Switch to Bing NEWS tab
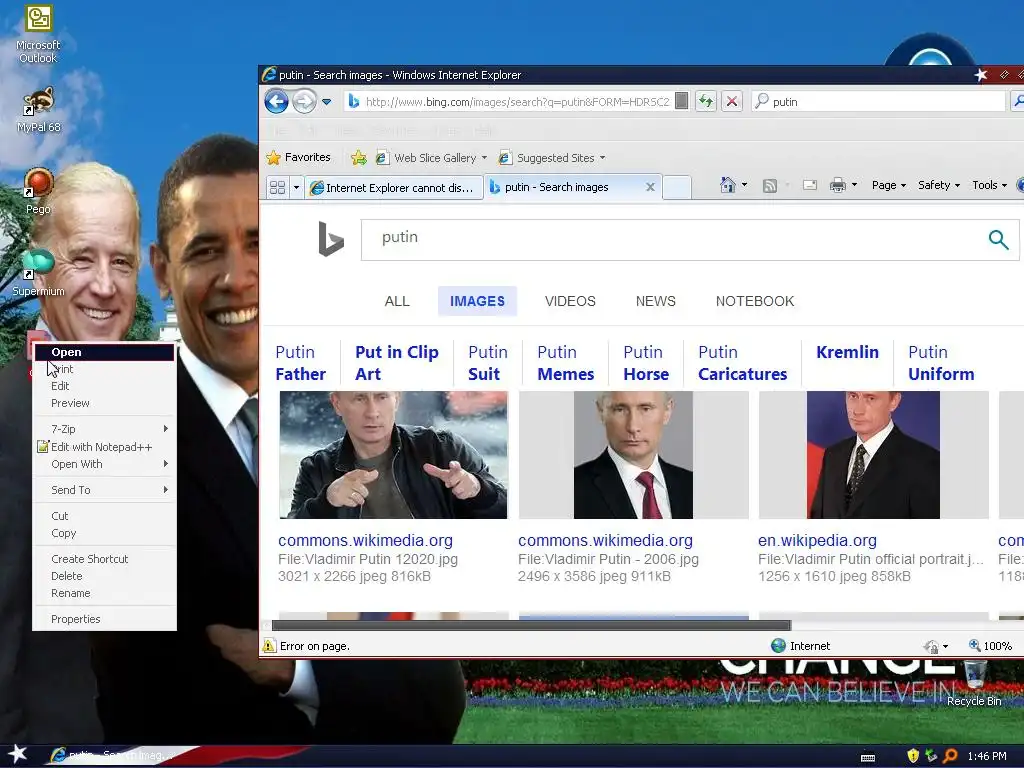1024x768 pixels. [656, 301]
